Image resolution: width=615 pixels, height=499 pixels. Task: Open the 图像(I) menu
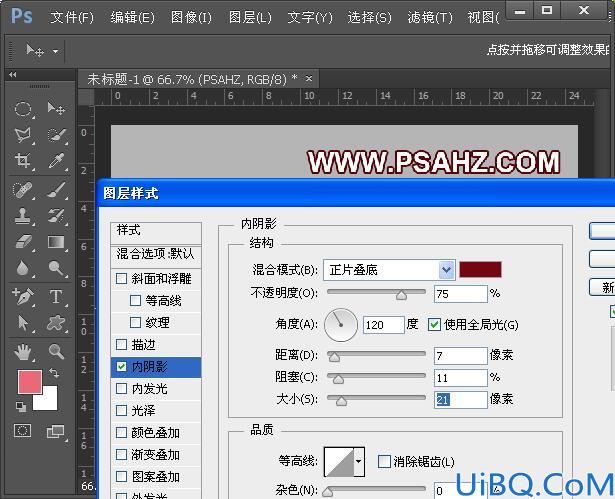pyautogui.click(x=191, y=17)
